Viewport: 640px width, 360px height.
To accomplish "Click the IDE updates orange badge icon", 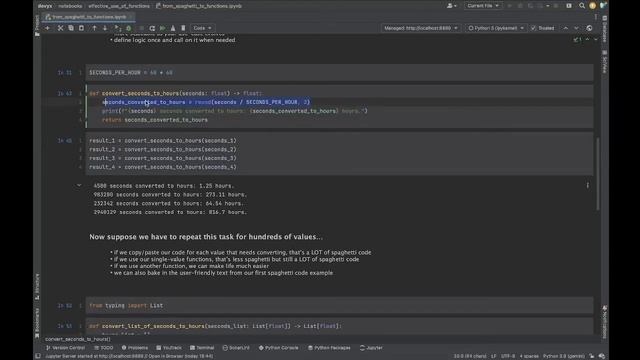I will click(593, 6).
